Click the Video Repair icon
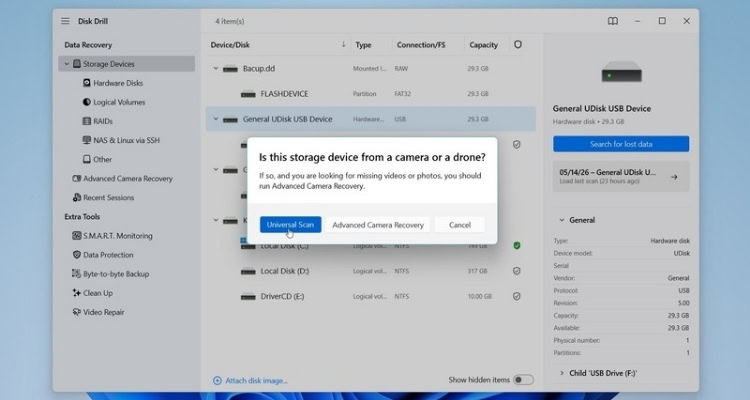The image size is (750, 400). (77, 312)
